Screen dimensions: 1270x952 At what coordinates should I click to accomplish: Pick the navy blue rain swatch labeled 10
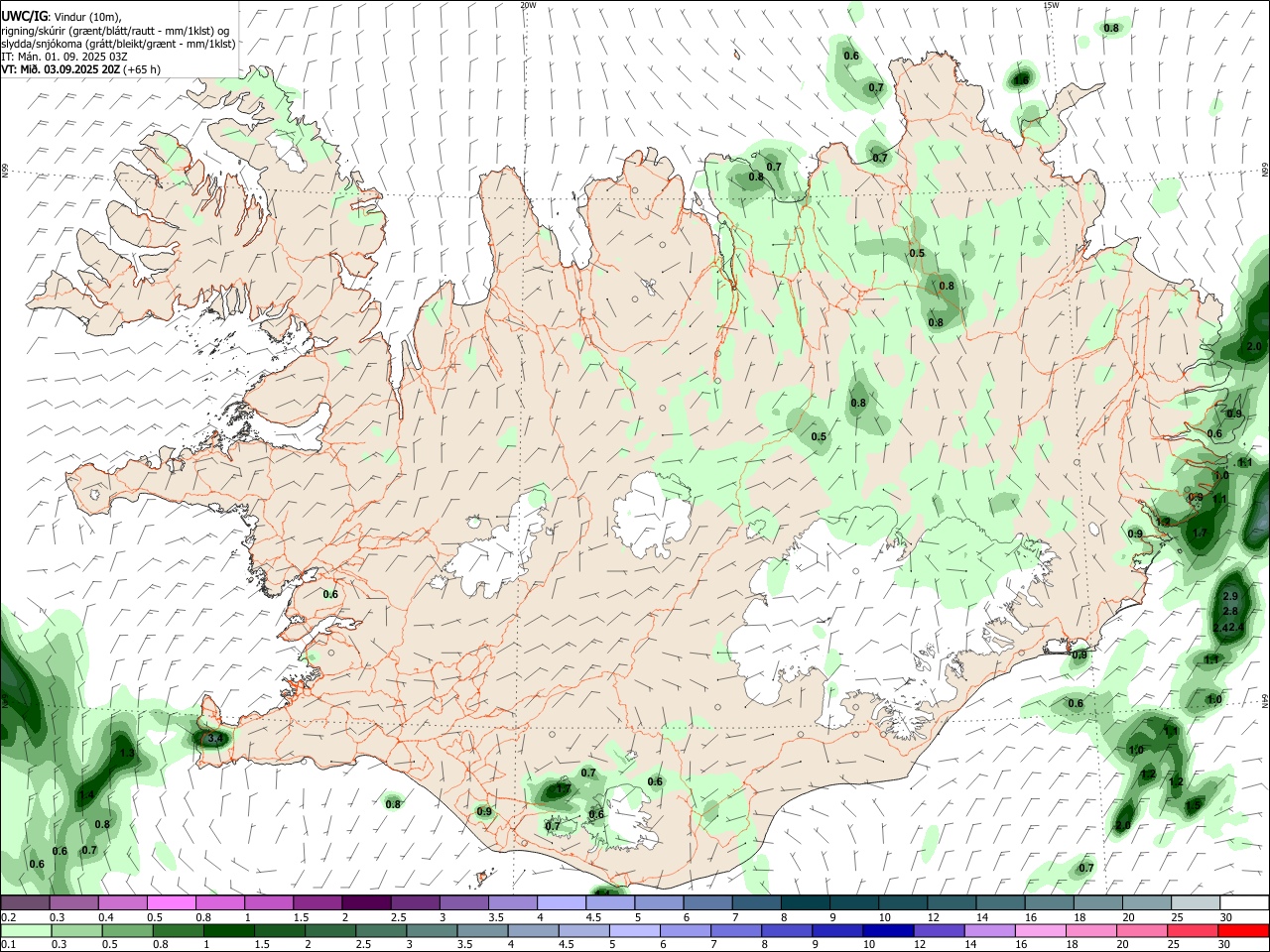[x=887, y=930]
